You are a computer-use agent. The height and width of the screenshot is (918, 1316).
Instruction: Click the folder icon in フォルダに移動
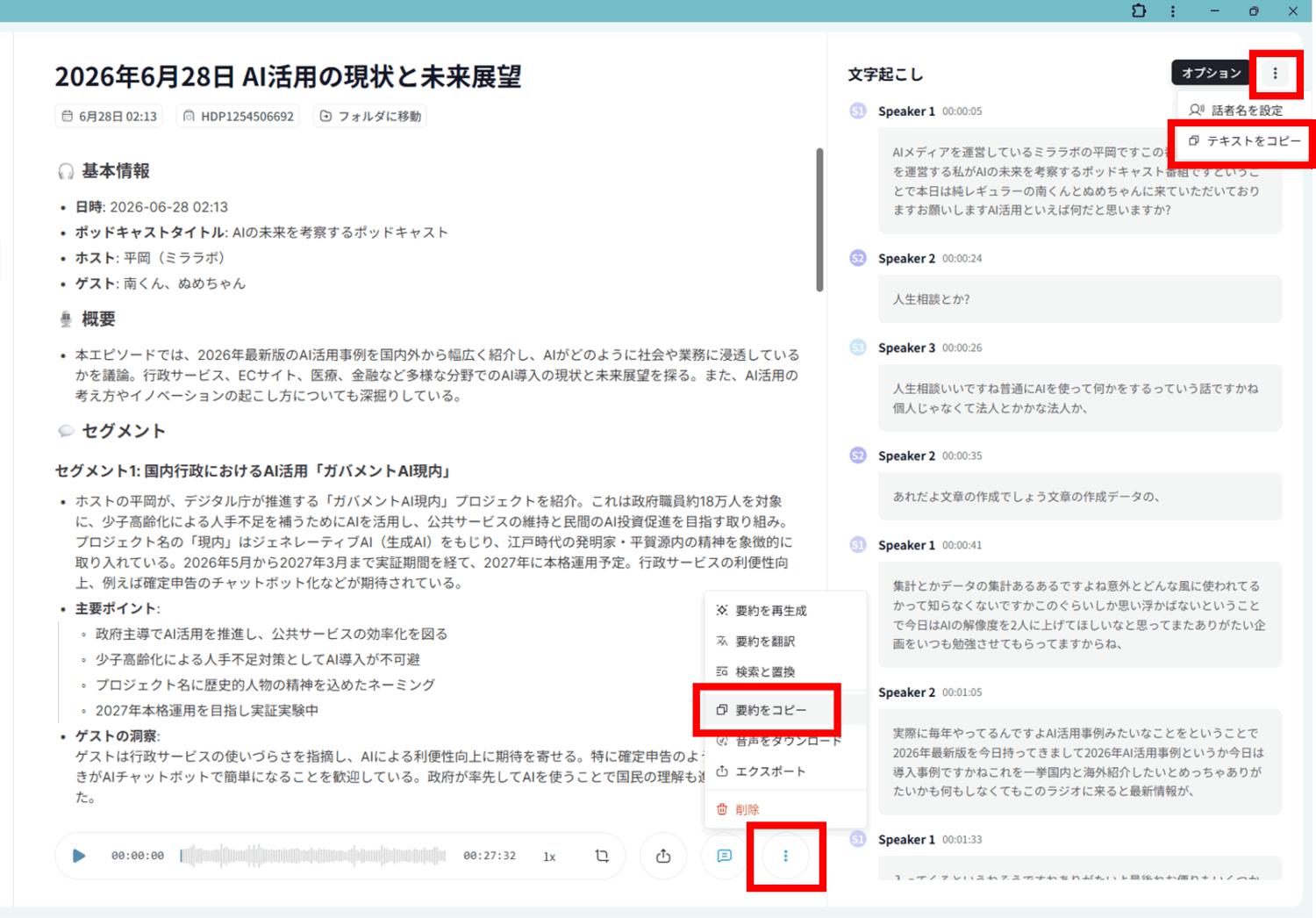(x=325, y=116)
